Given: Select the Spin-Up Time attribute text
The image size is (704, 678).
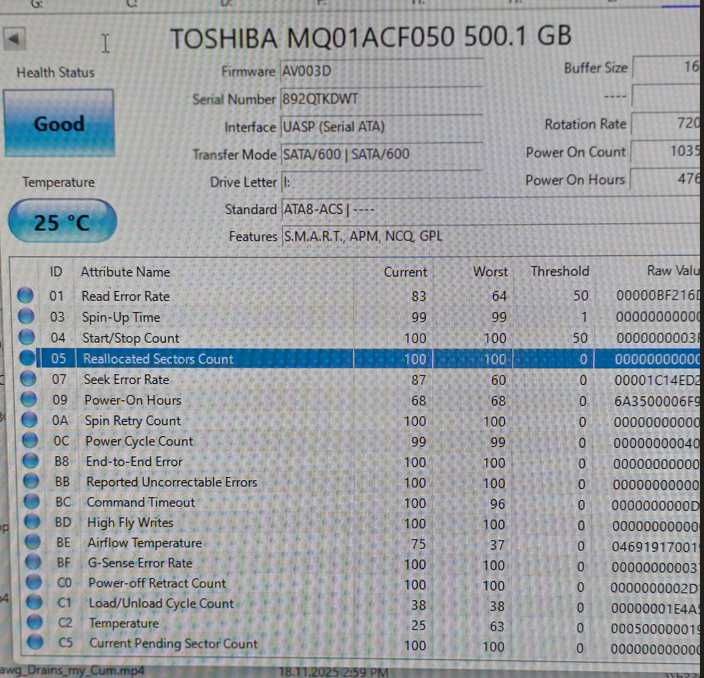Looking at the screenshot, I should [121, 317].
